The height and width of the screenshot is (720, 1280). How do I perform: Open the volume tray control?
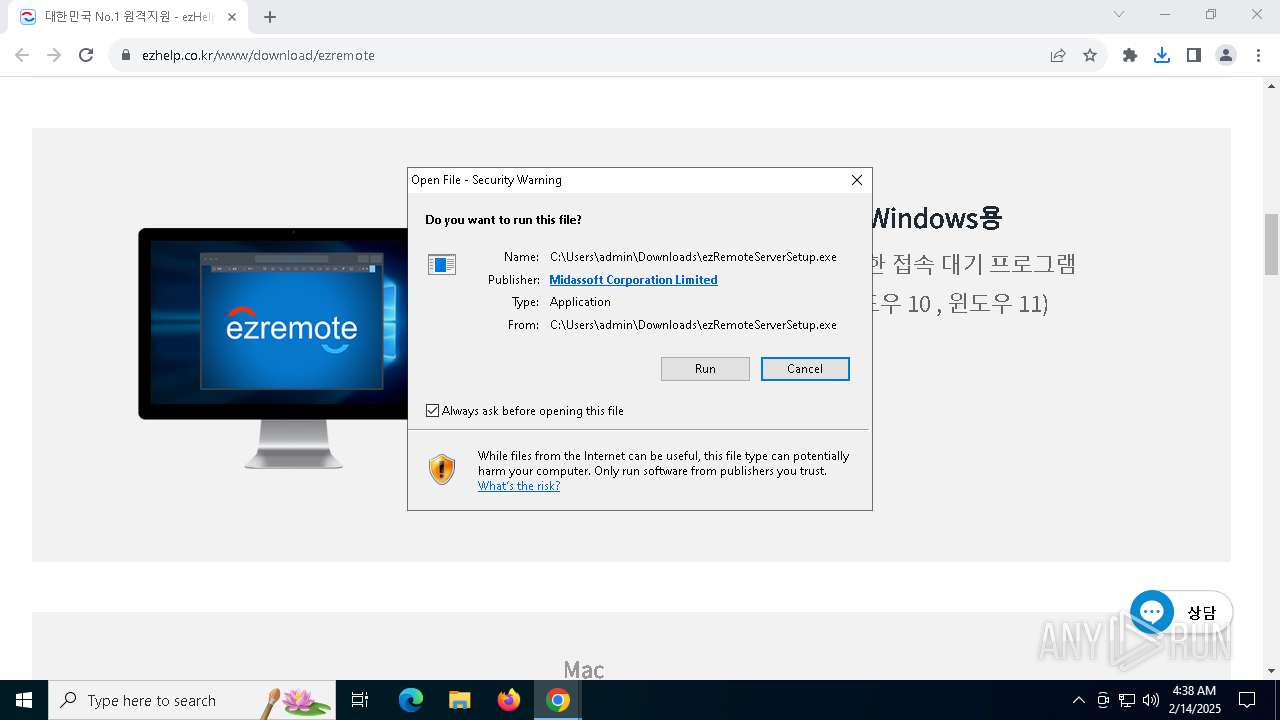(1151, 700)
